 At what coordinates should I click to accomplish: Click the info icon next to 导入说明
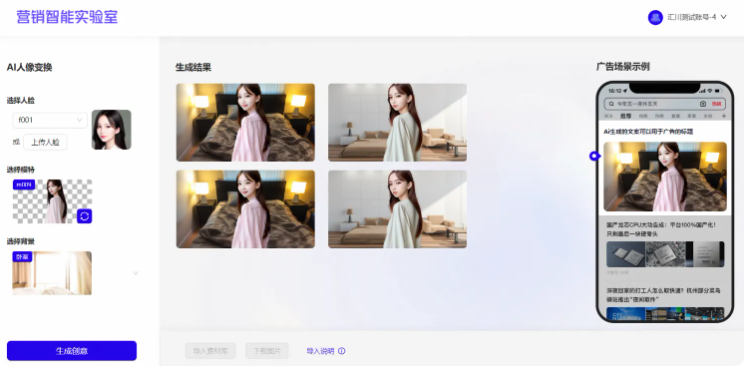(x=342, y=351)
